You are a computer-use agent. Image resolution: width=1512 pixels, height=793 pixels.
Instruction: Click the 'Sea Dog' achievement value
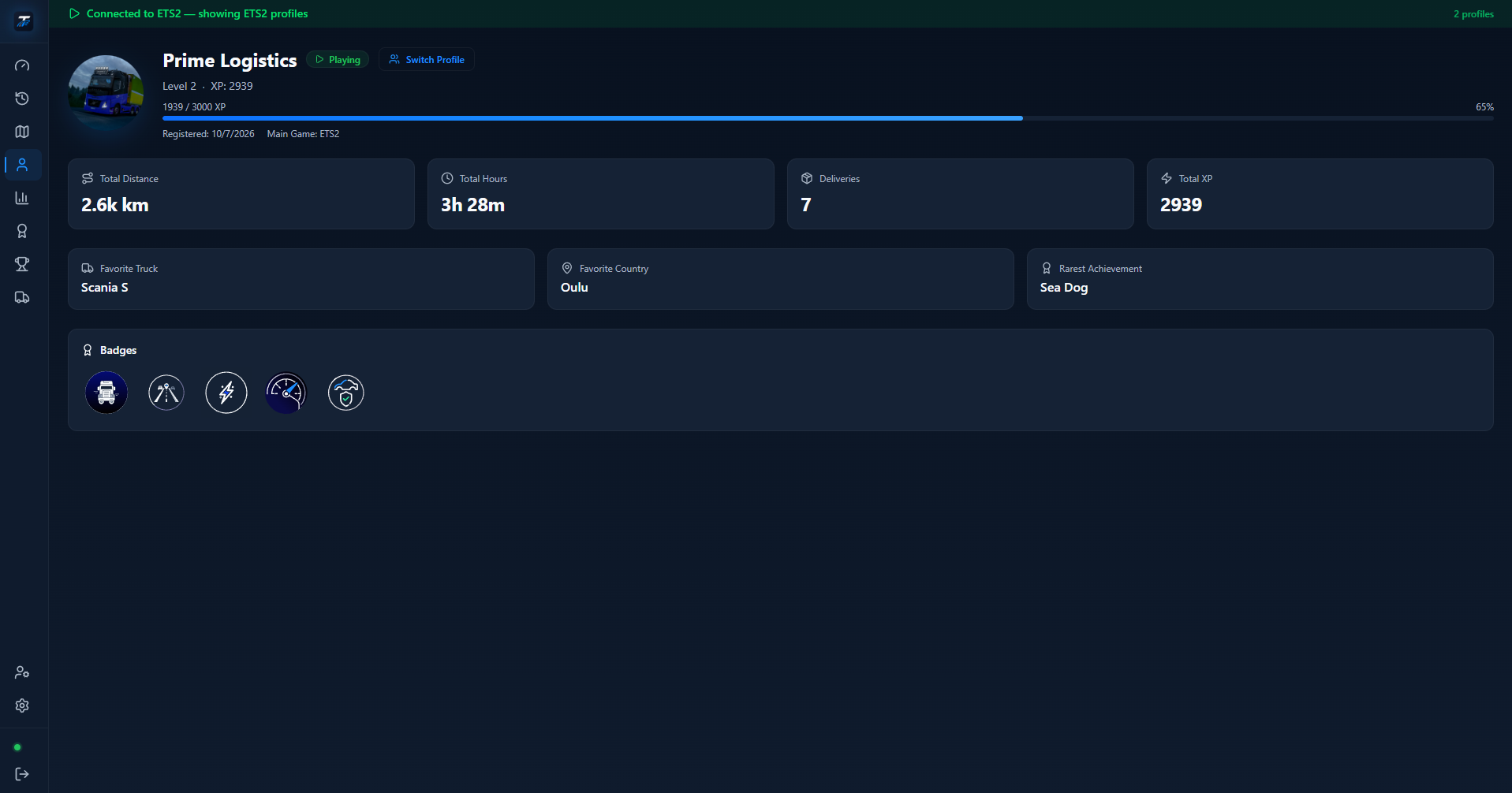(1063, 288)
